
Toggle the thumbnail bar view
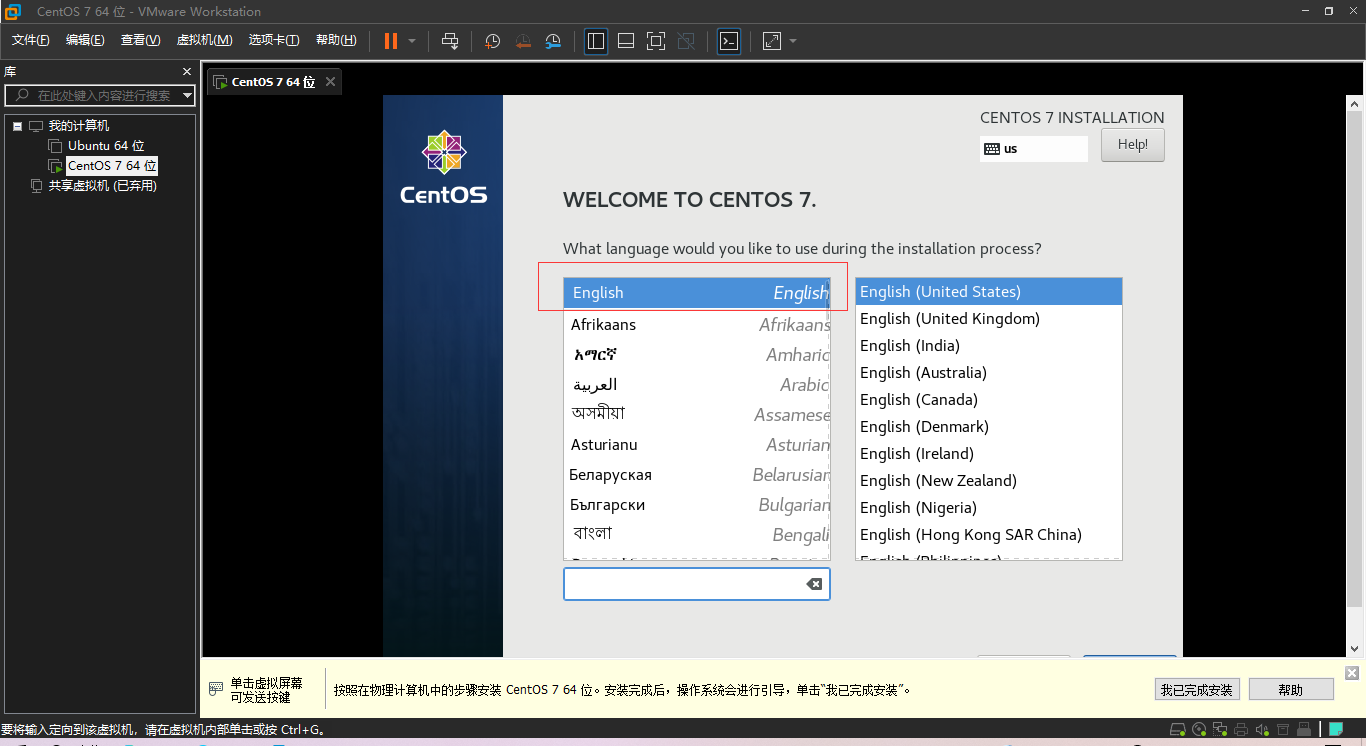[x=626, y=41]
